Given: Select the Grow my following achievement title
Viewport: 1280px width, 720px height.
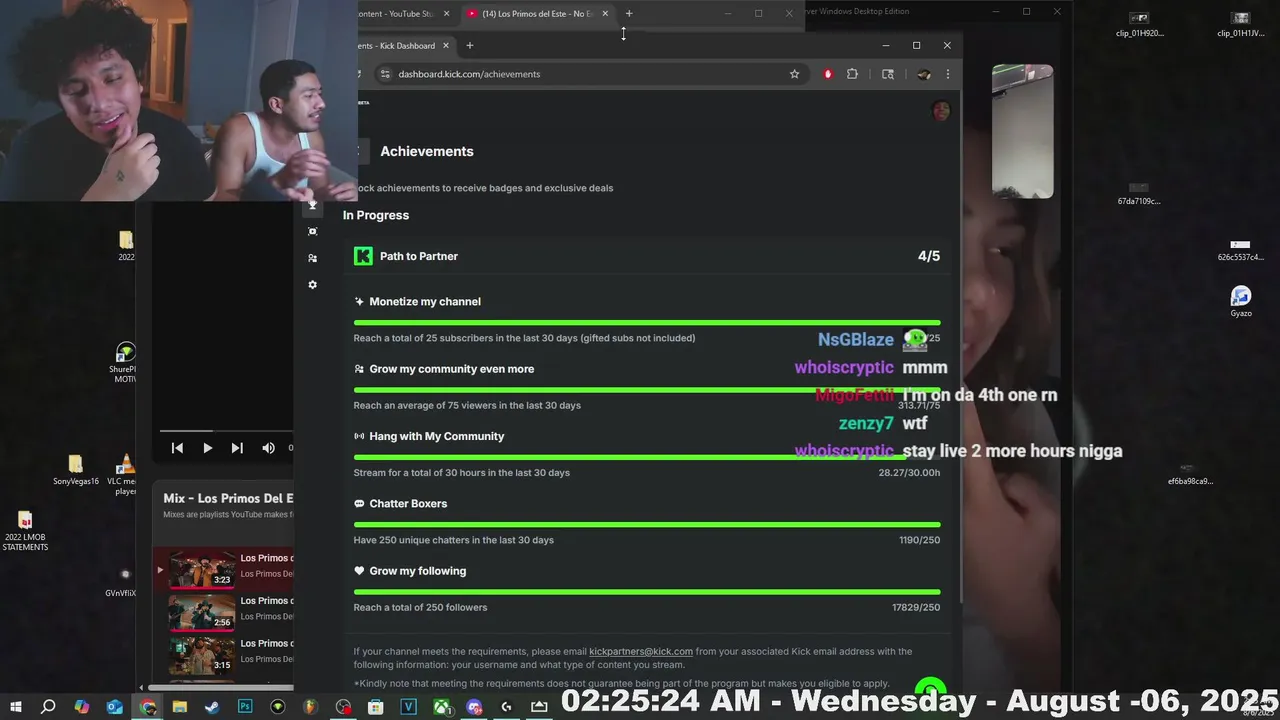Looking at the screenshot, I should [418, 571].
